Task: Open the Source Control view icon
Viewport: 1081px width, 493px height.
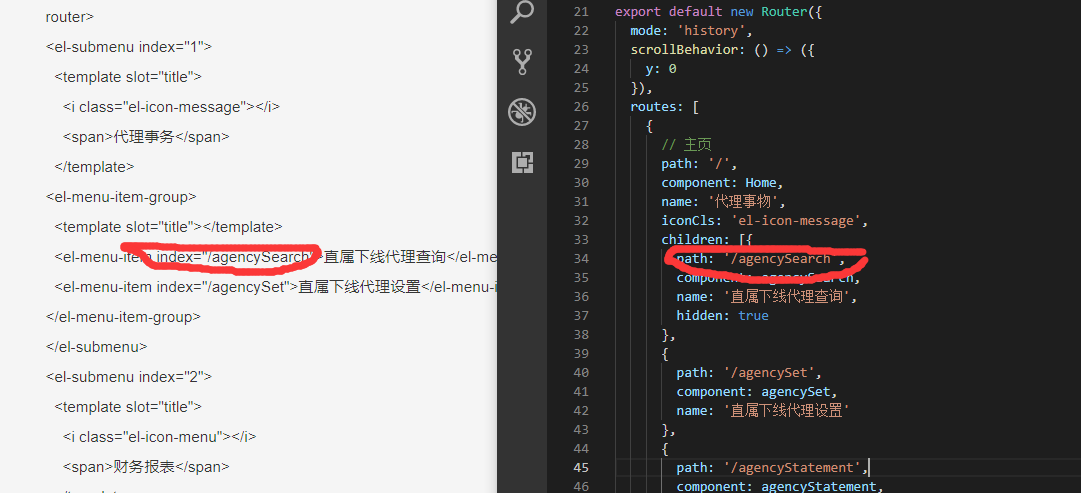Action: 523,62
